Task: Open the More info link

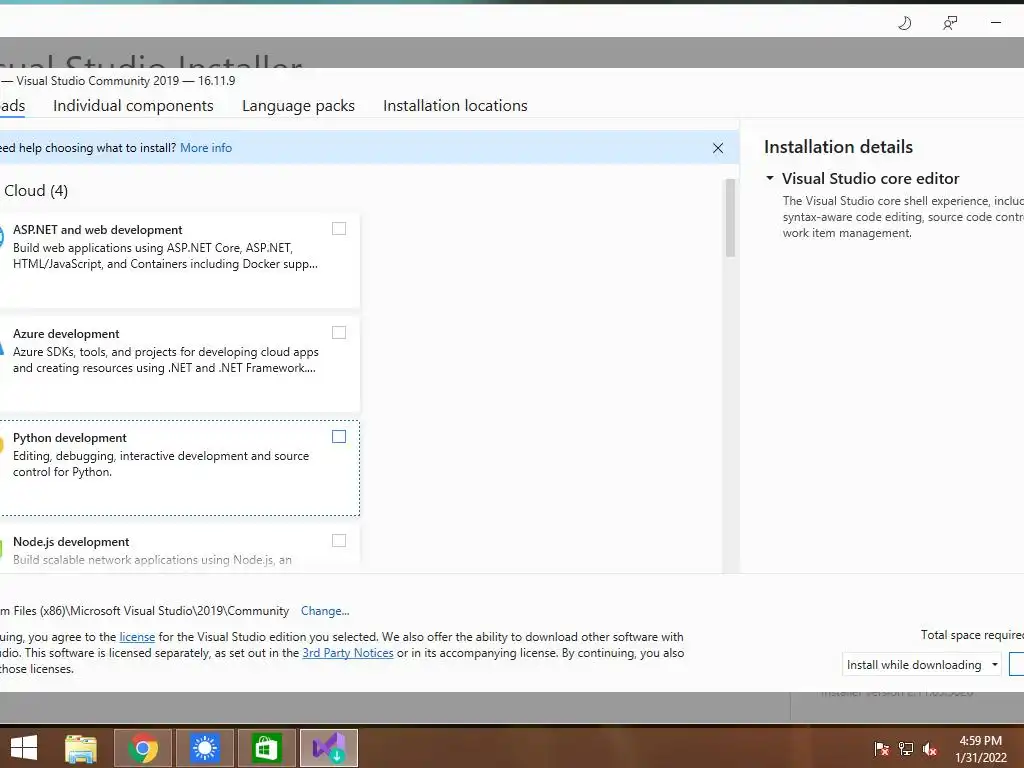Action: 206,148
